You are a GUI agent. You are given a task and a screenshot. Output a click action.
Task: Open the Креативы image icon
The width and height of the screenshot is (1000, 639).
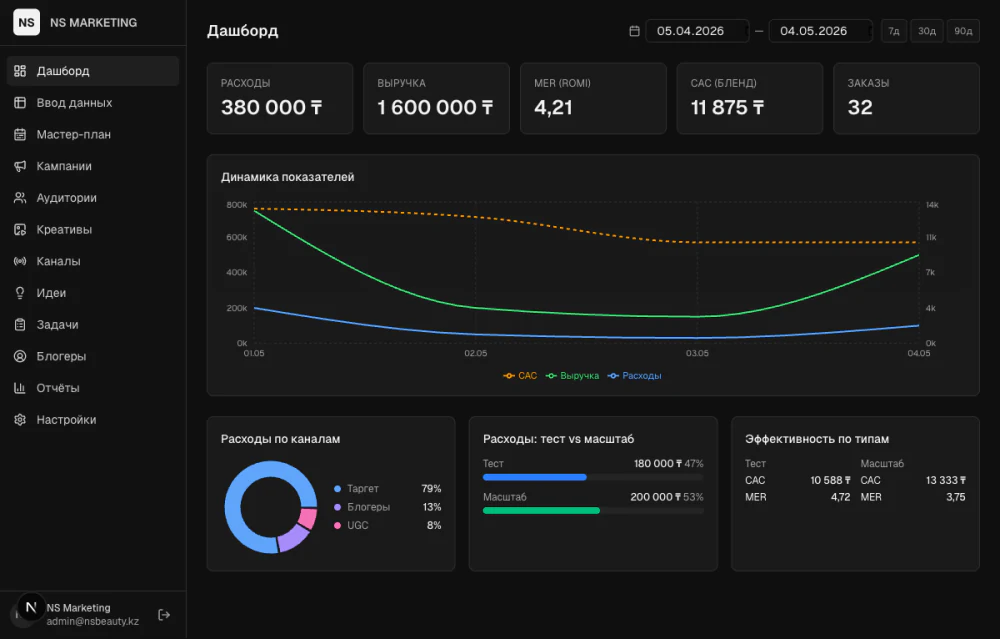20,230
